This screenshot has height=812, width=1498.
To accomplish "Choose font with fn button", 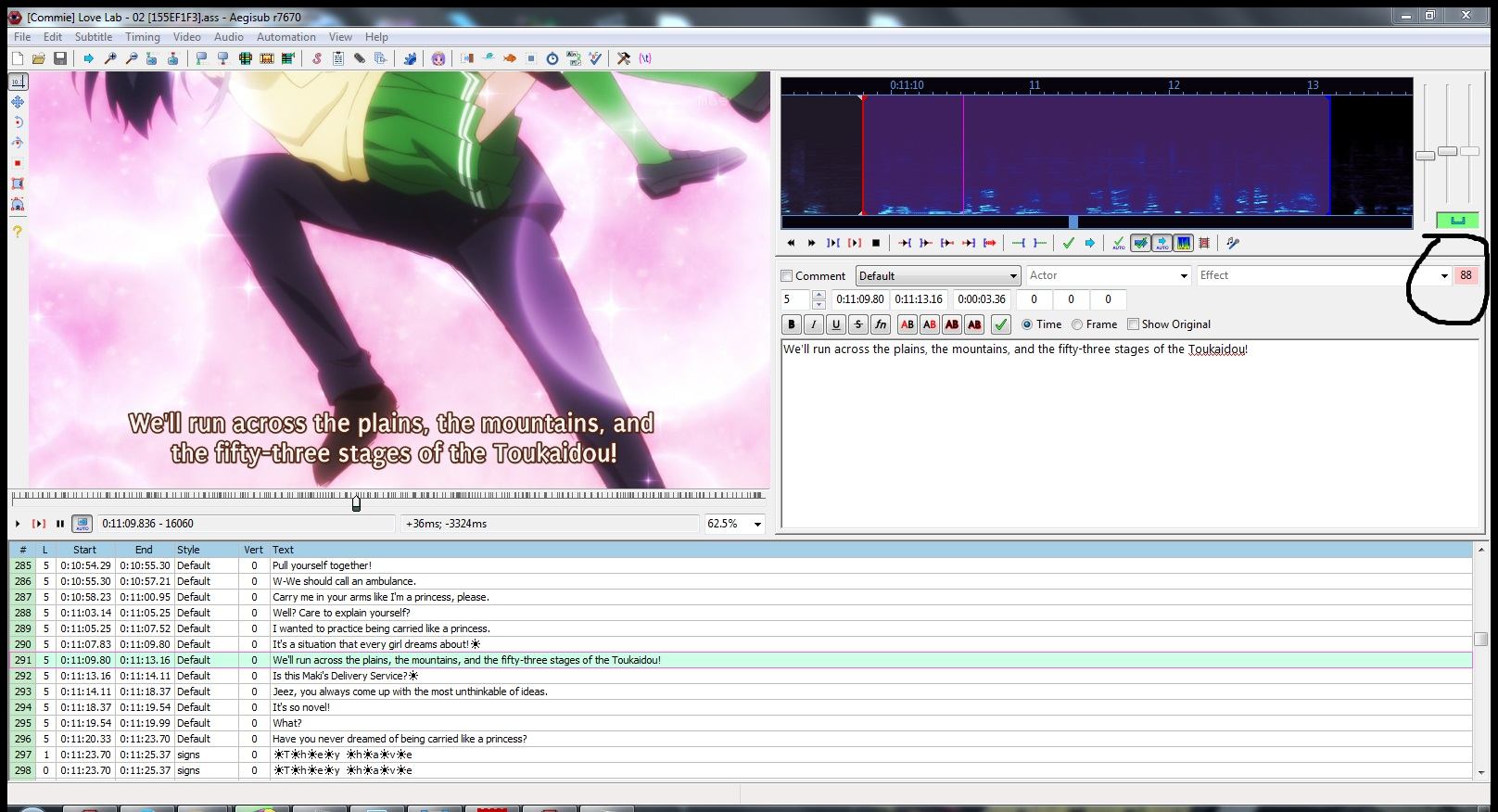I will pos(881,324).
